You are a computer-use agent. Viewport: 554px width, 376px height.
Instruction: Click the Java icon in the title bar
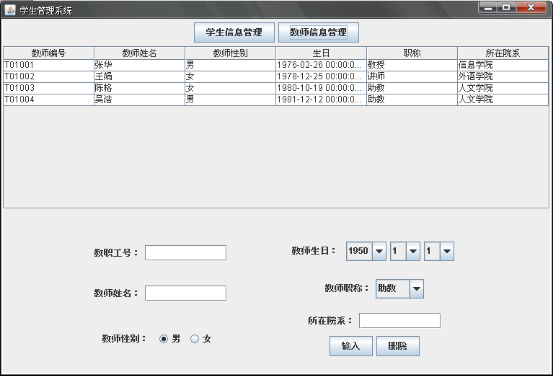click(x=10, y=10)
